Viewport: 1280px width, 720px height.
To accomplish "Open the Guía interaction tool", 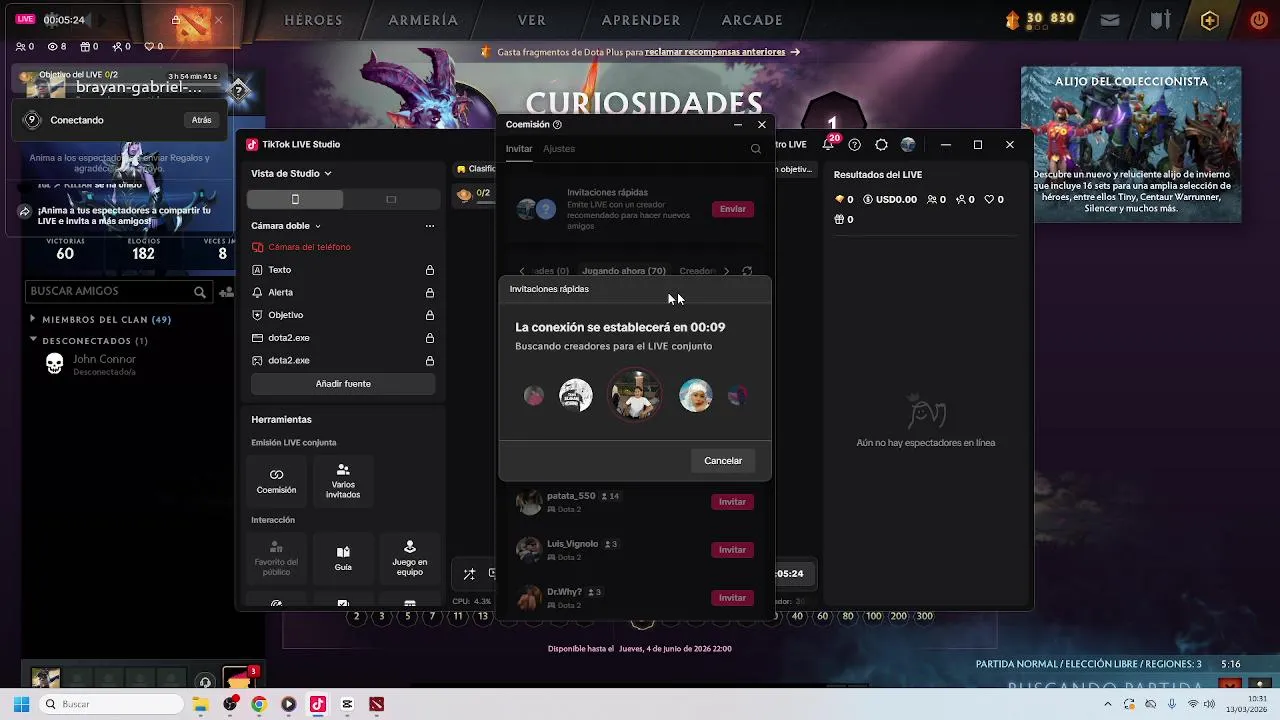I will point(343,558).
